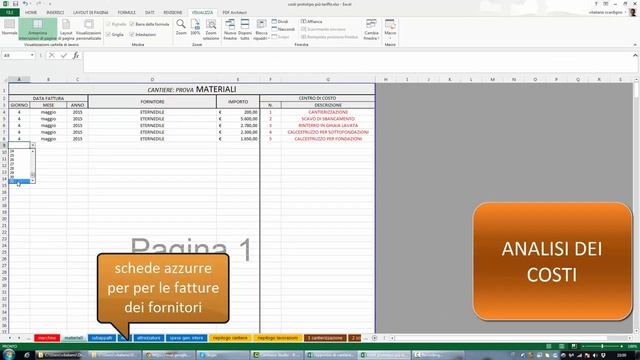Click the day list down-arrow scroll button

pyautogui.click(x=33, y=181)
